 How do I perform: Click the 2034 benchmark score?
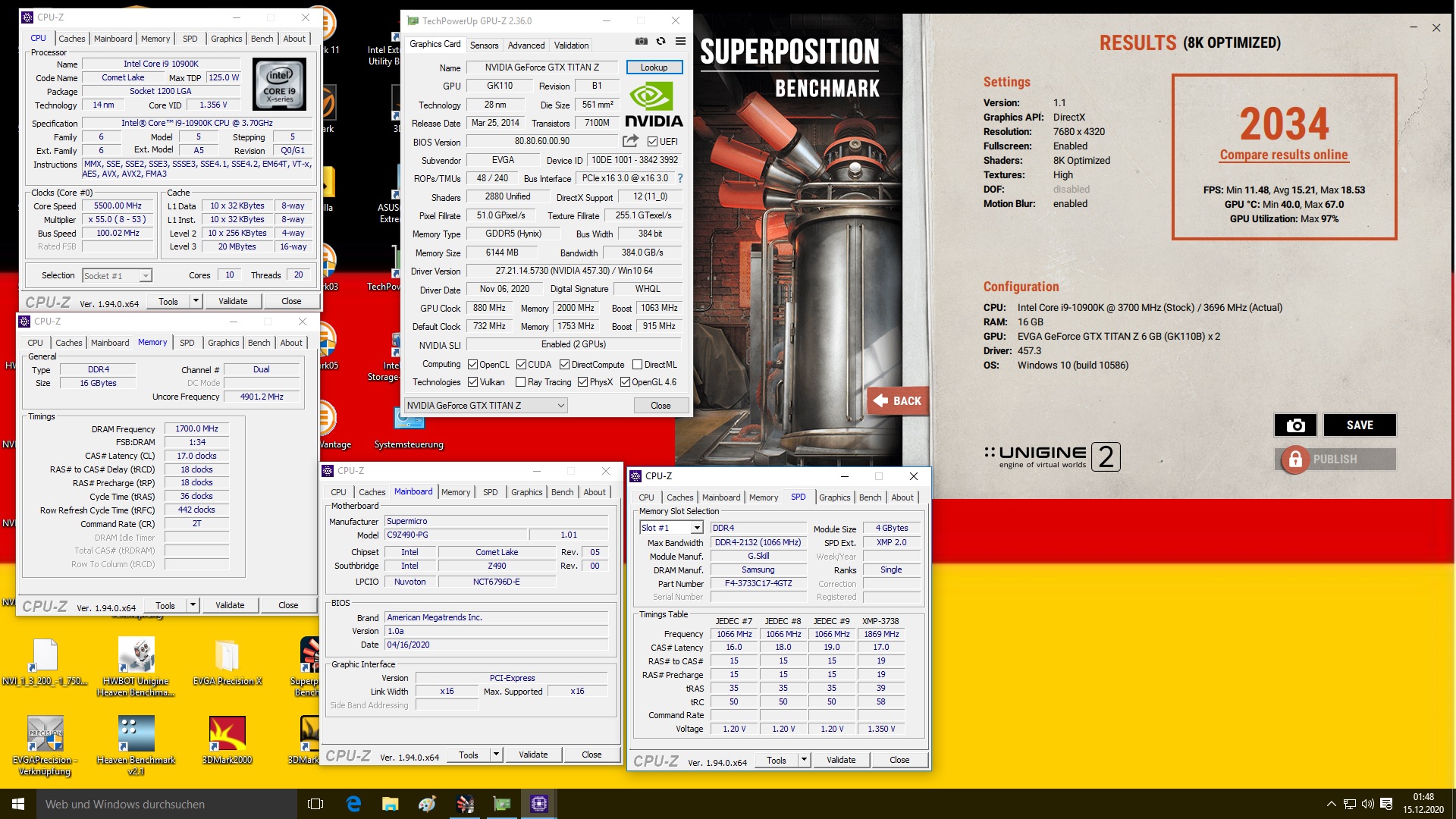(1285, 124)
